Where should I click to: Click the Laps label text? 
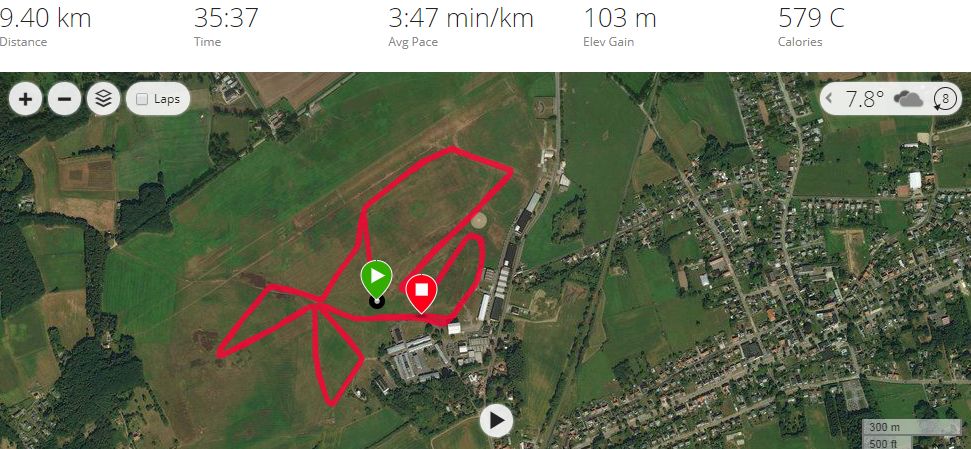(x=167, y=99)
